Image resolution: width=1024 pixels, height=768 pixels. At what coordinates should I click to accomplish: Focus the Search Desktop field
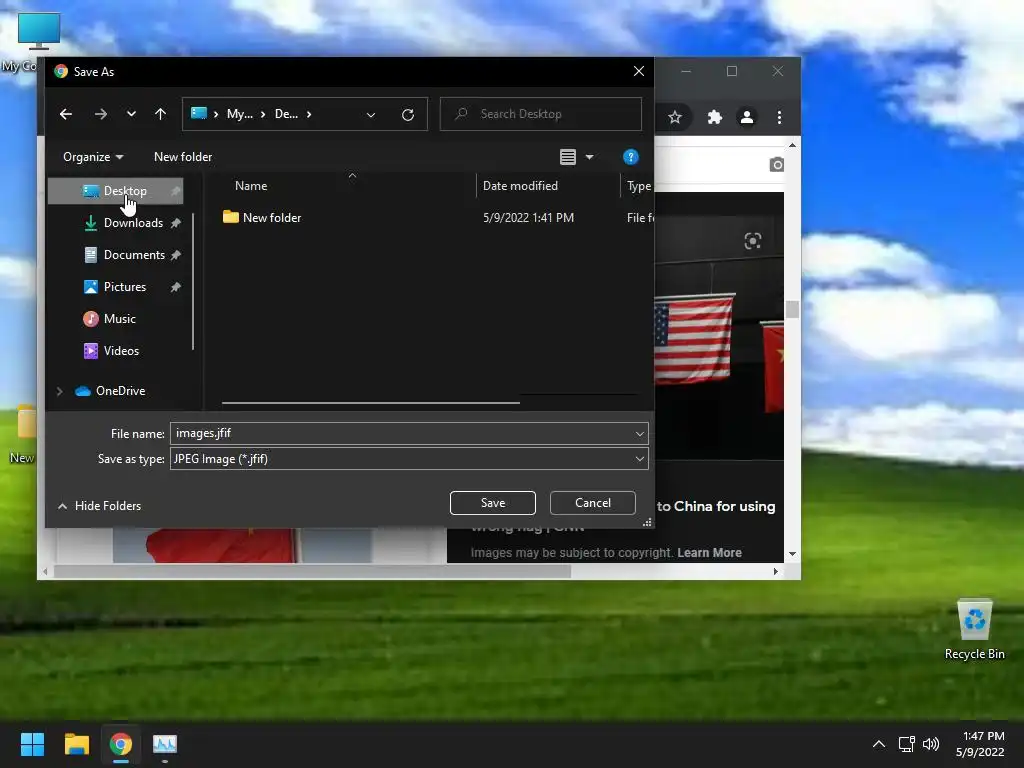541,114
